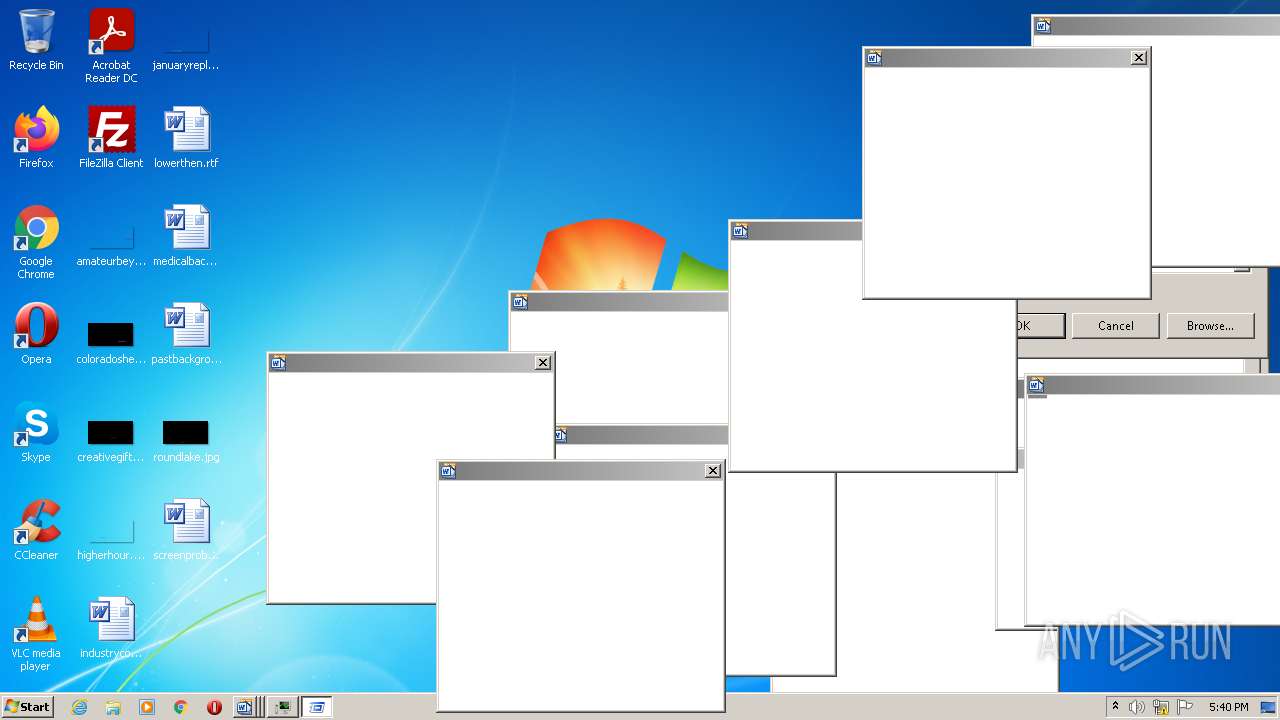Open the Opera desktop shortcut
This screenshot has height=720, width=1280.
pos(36,335)
